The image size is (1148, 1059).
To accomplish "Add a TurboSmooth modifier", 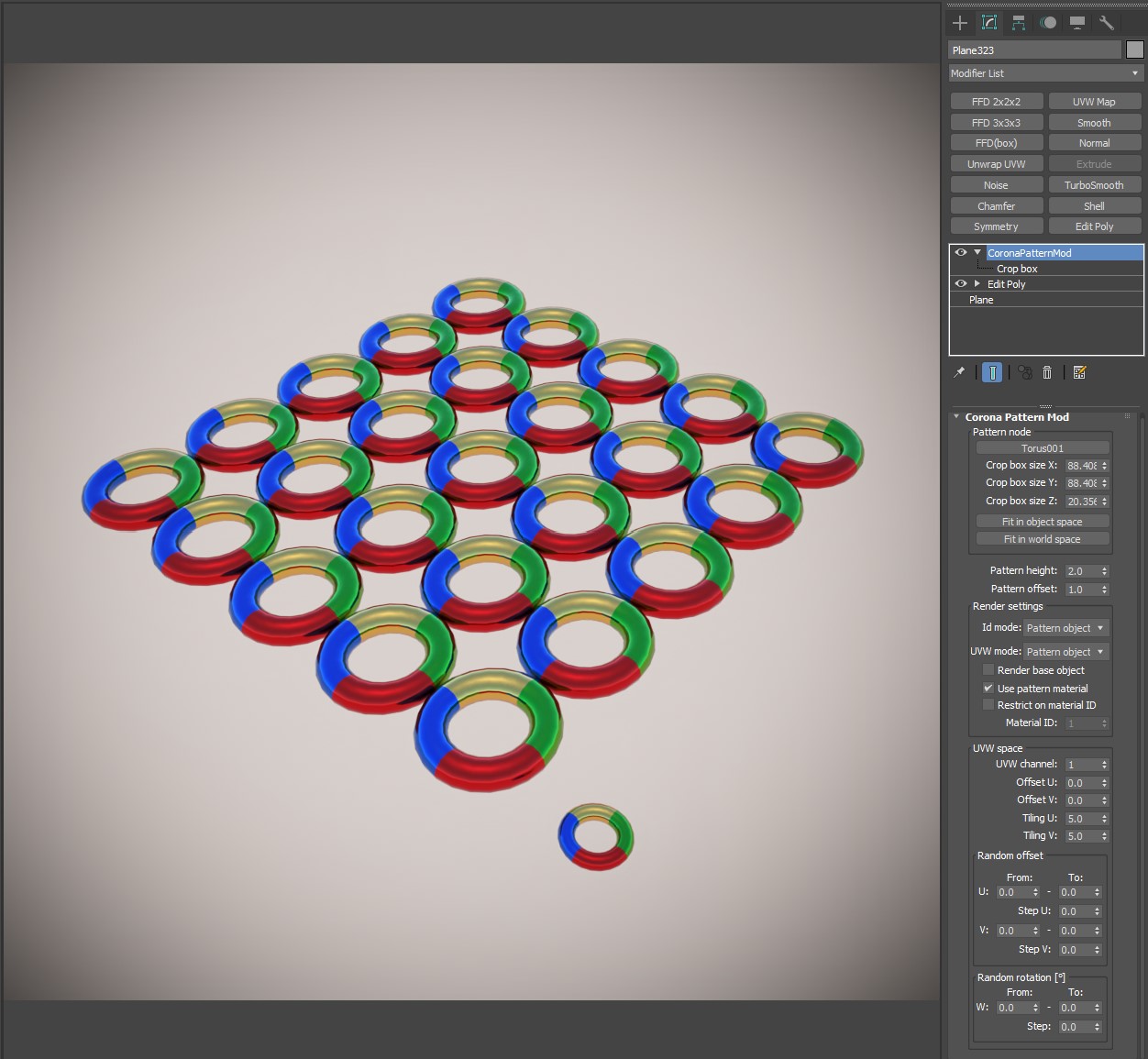I will pyautogui.click(x=1094, y=185).
